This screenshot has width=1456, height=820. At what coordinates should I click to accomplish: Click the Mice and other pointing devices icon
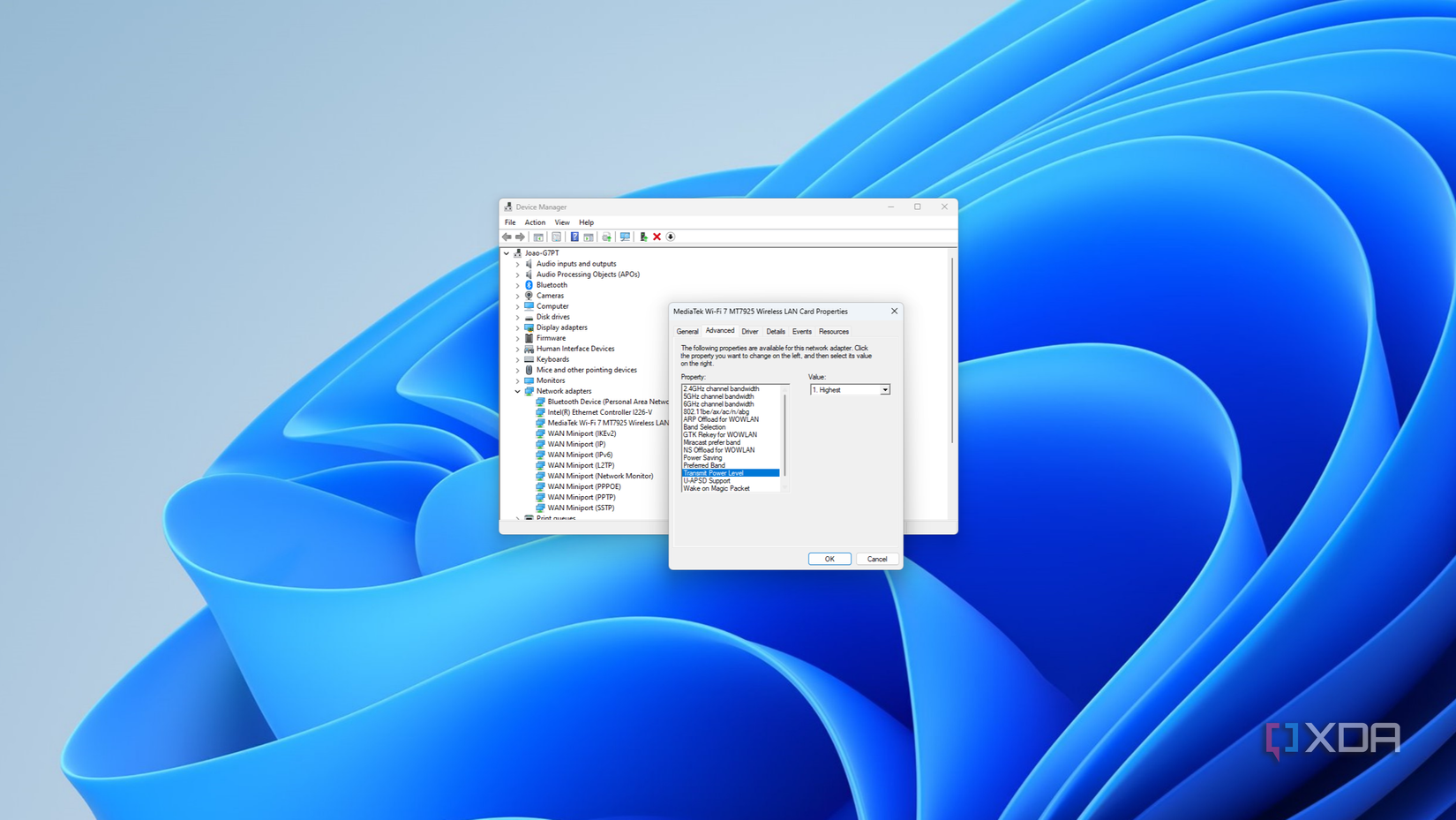tap(529, 370)
